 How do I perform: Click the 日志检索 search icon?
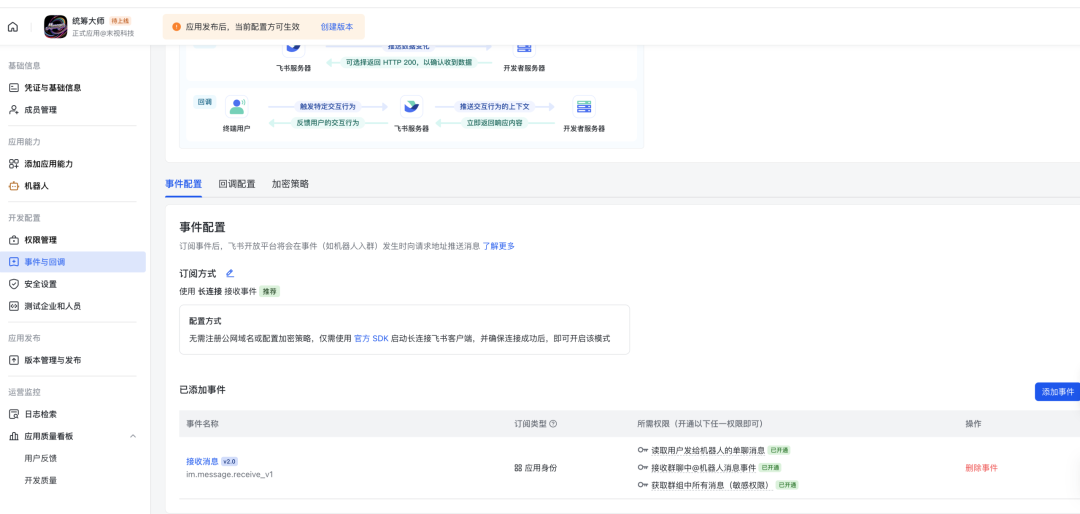[13, 414]
